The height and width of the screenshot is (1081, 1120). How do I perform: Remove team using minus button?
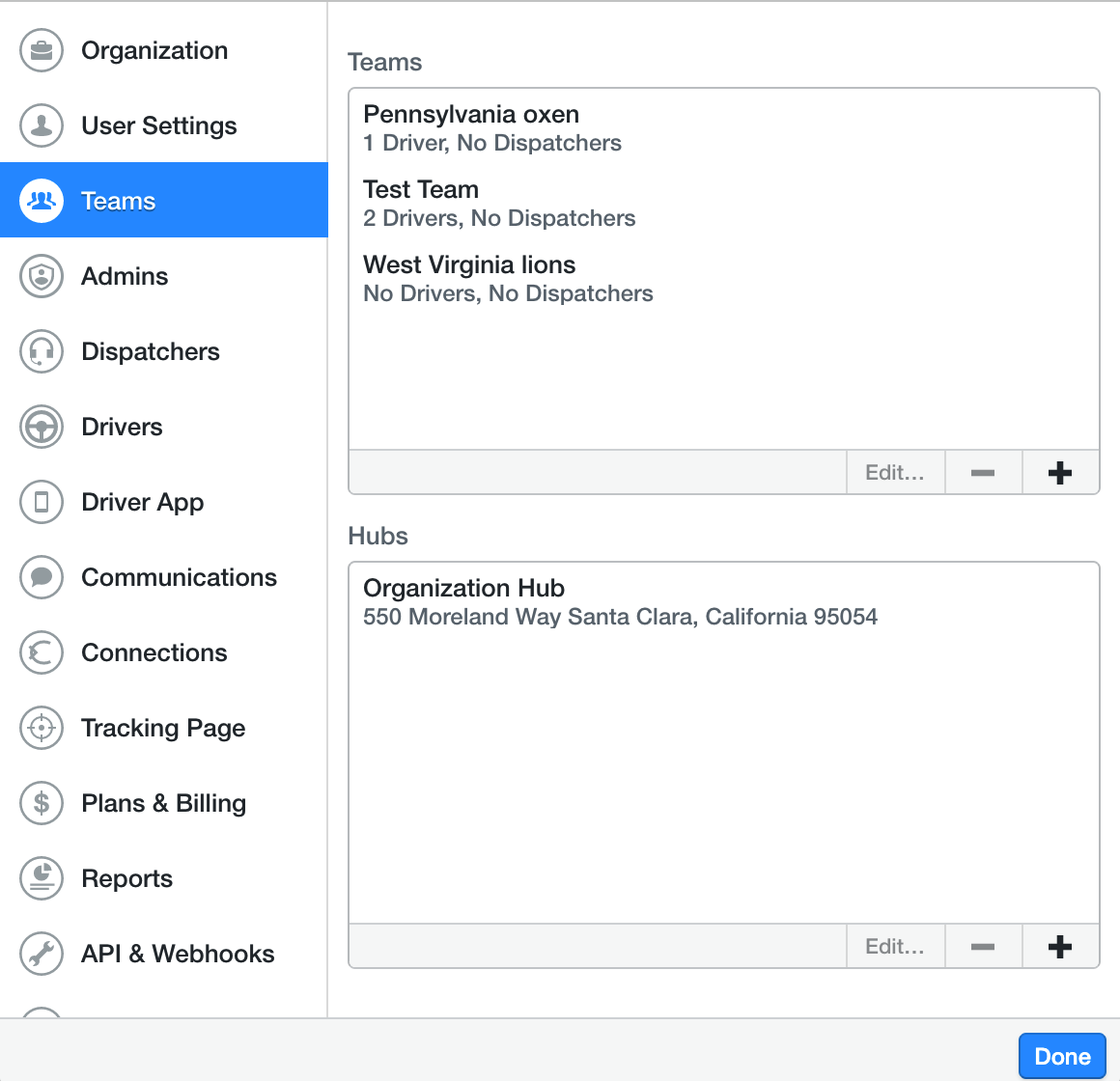click(x=983, y=473)
